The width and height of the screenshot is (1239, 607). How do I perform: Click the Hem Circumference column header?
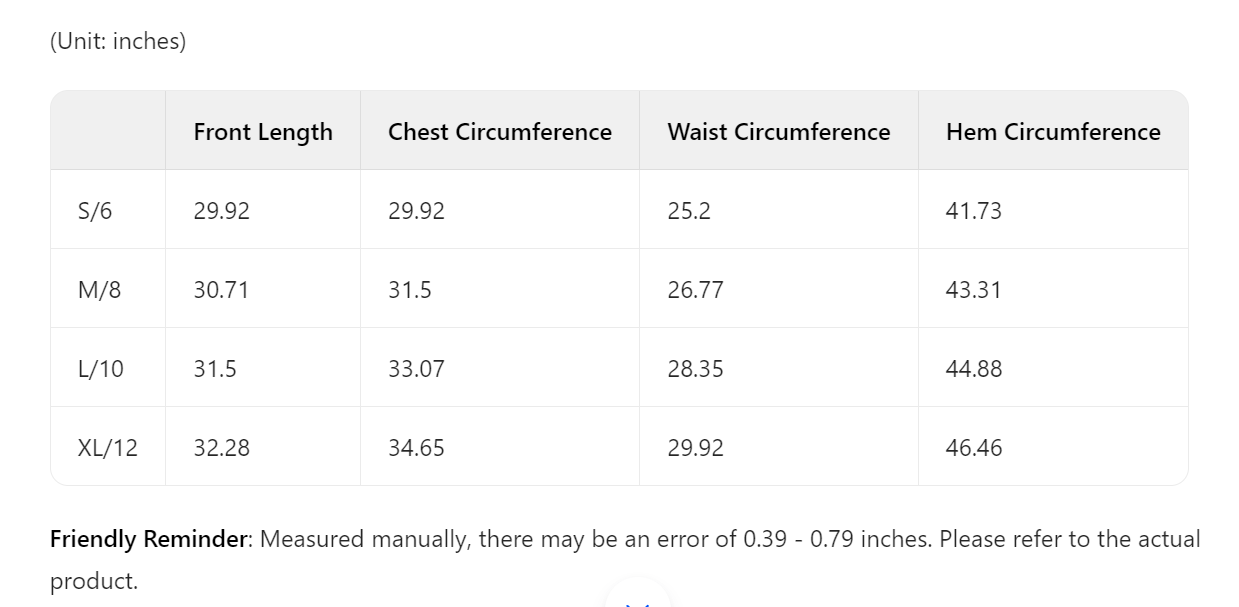click(x=1053, y=132)
